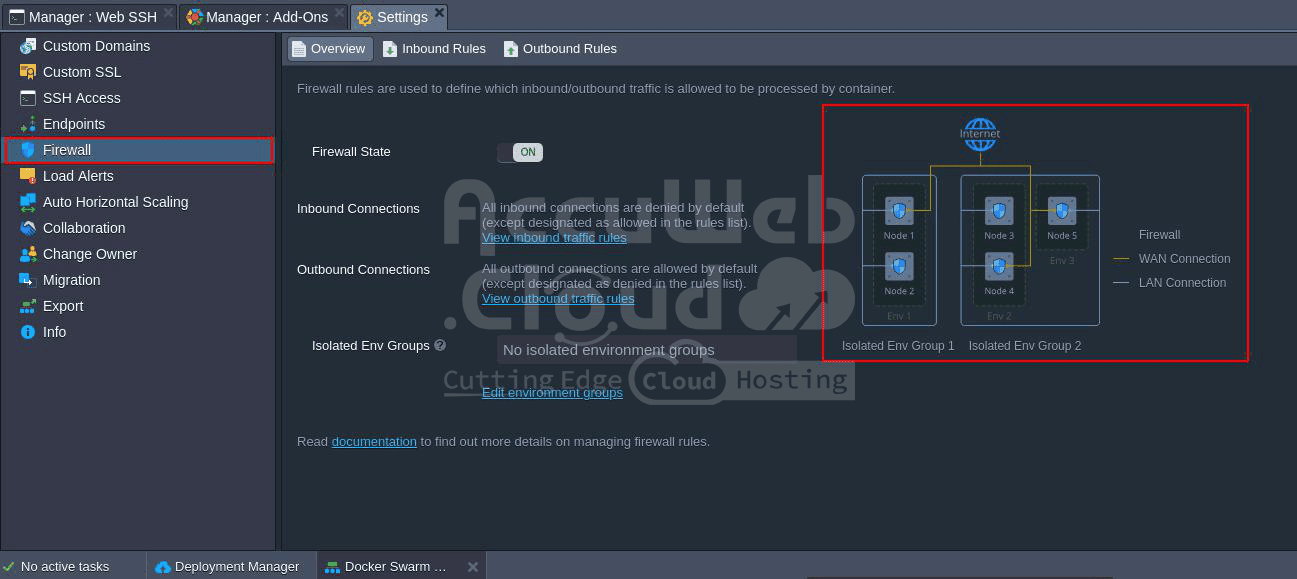Open the documentation link
The image size is (1297, 579).
click(374, 441)
